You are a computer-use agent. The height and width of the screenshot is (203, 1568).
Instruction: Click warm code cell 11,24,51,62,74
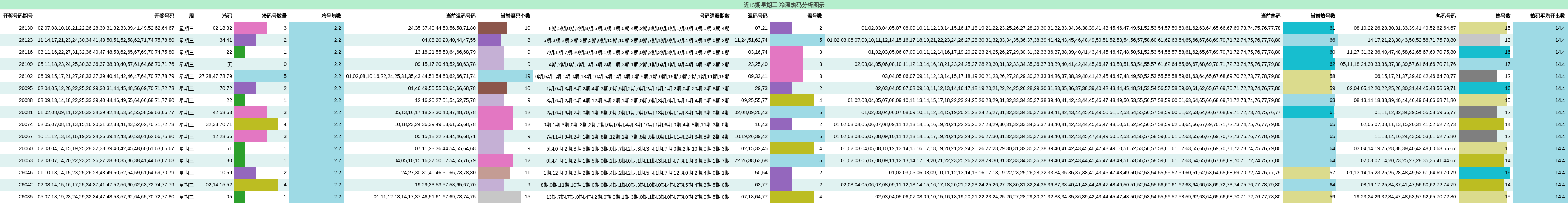[751, 40]
